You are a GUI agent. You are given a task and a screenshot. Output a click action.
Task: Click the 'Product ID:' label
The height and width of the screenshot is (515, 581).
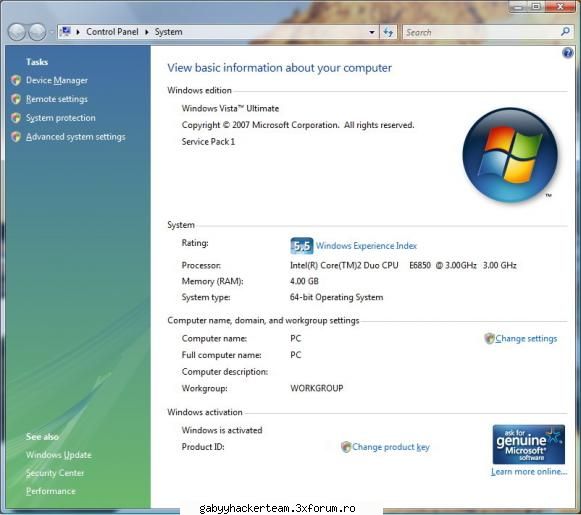203,447
